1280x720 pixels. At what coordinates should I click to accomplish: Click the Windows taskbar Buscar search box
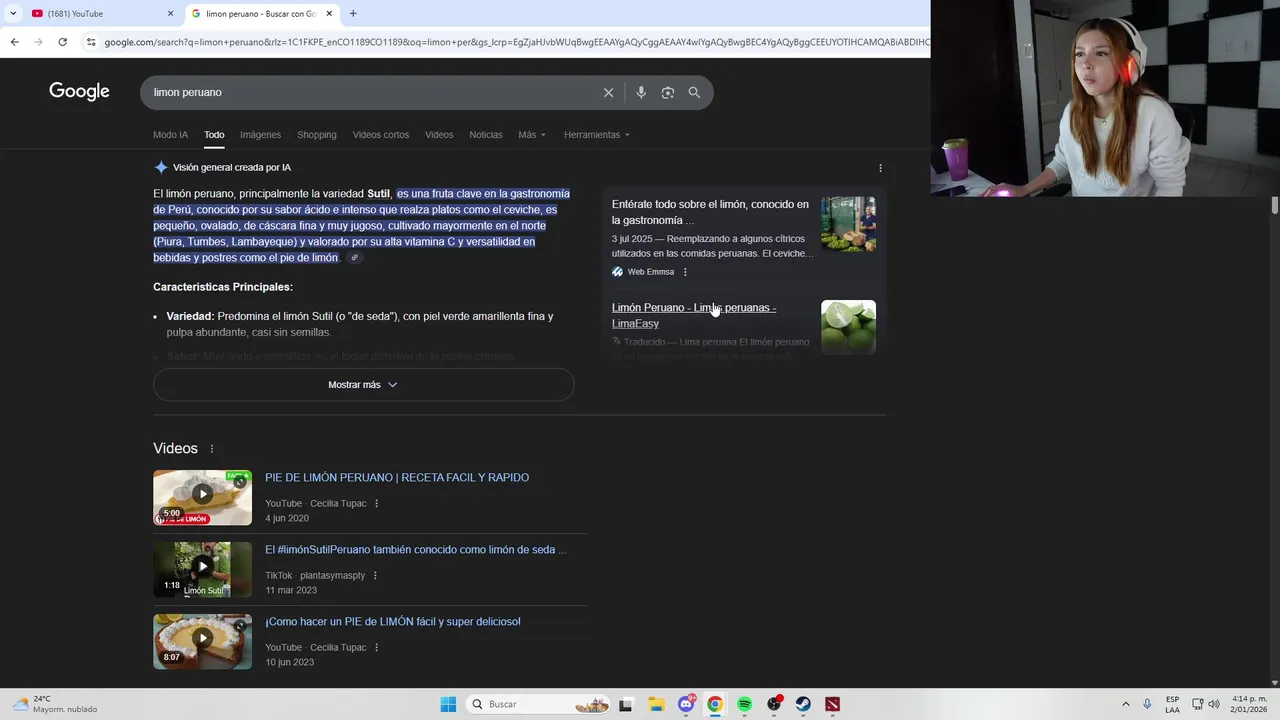(x=539, y=704)
